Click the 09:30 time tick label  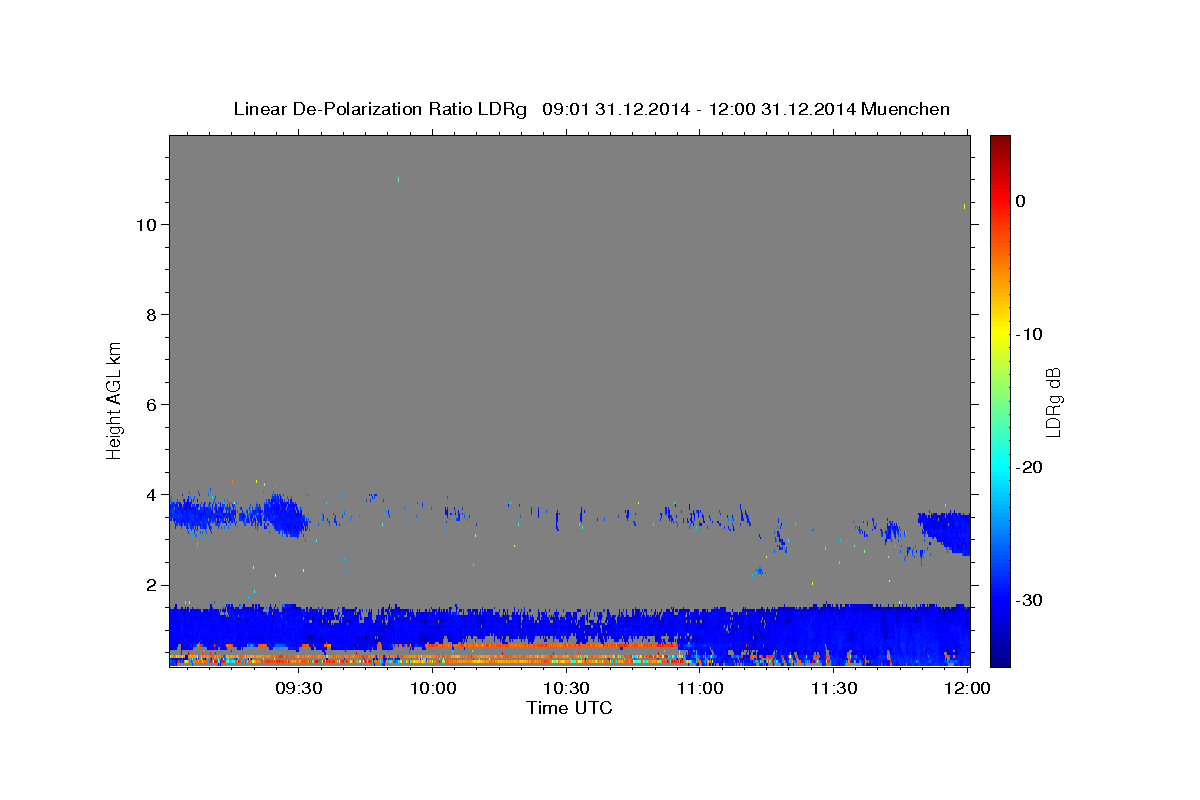click(x=298, y=688)
